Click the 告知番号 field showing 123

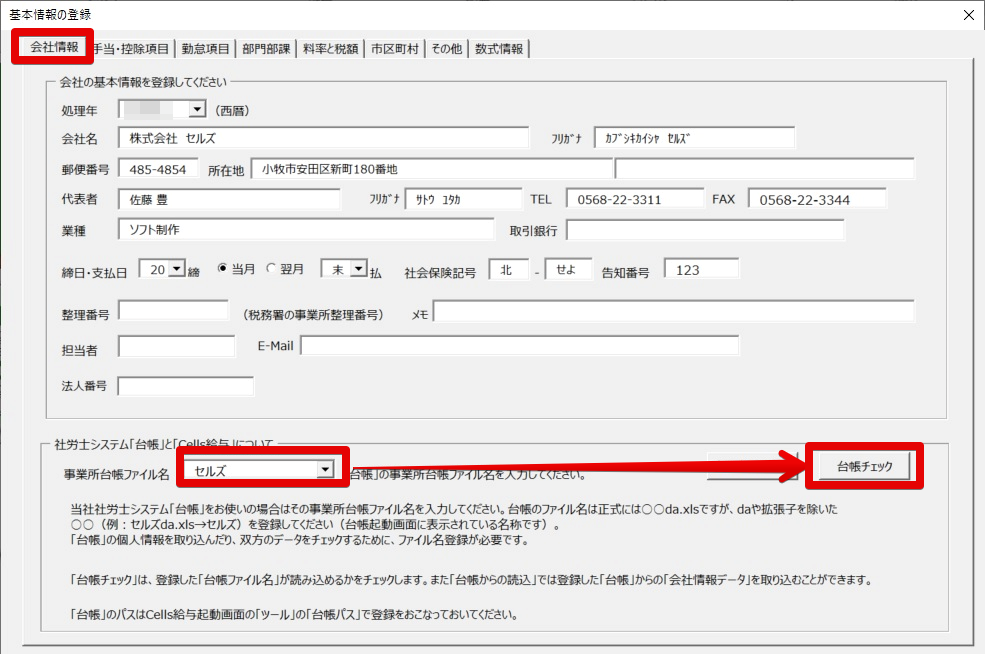[701, 269]
